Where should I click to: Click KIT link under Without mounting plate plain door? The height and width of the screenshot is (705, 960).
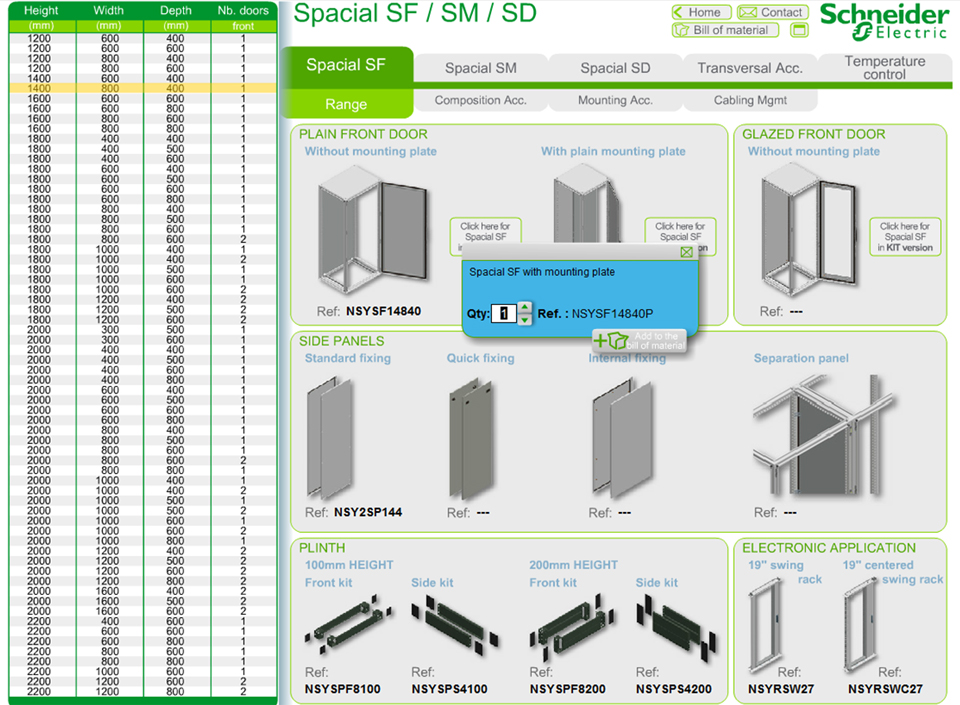[486, 231]
